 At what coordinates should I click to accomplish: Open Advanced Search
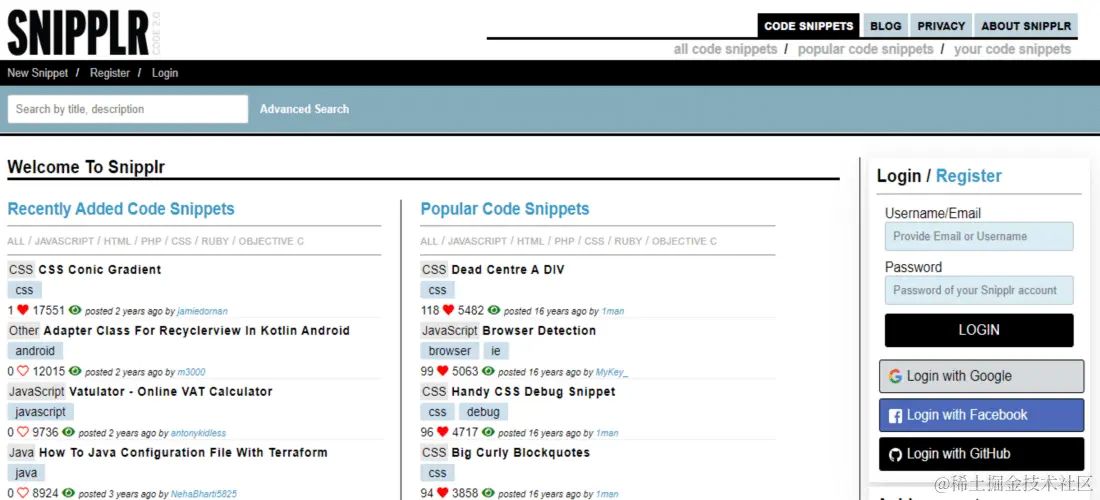tap(304, 109)
